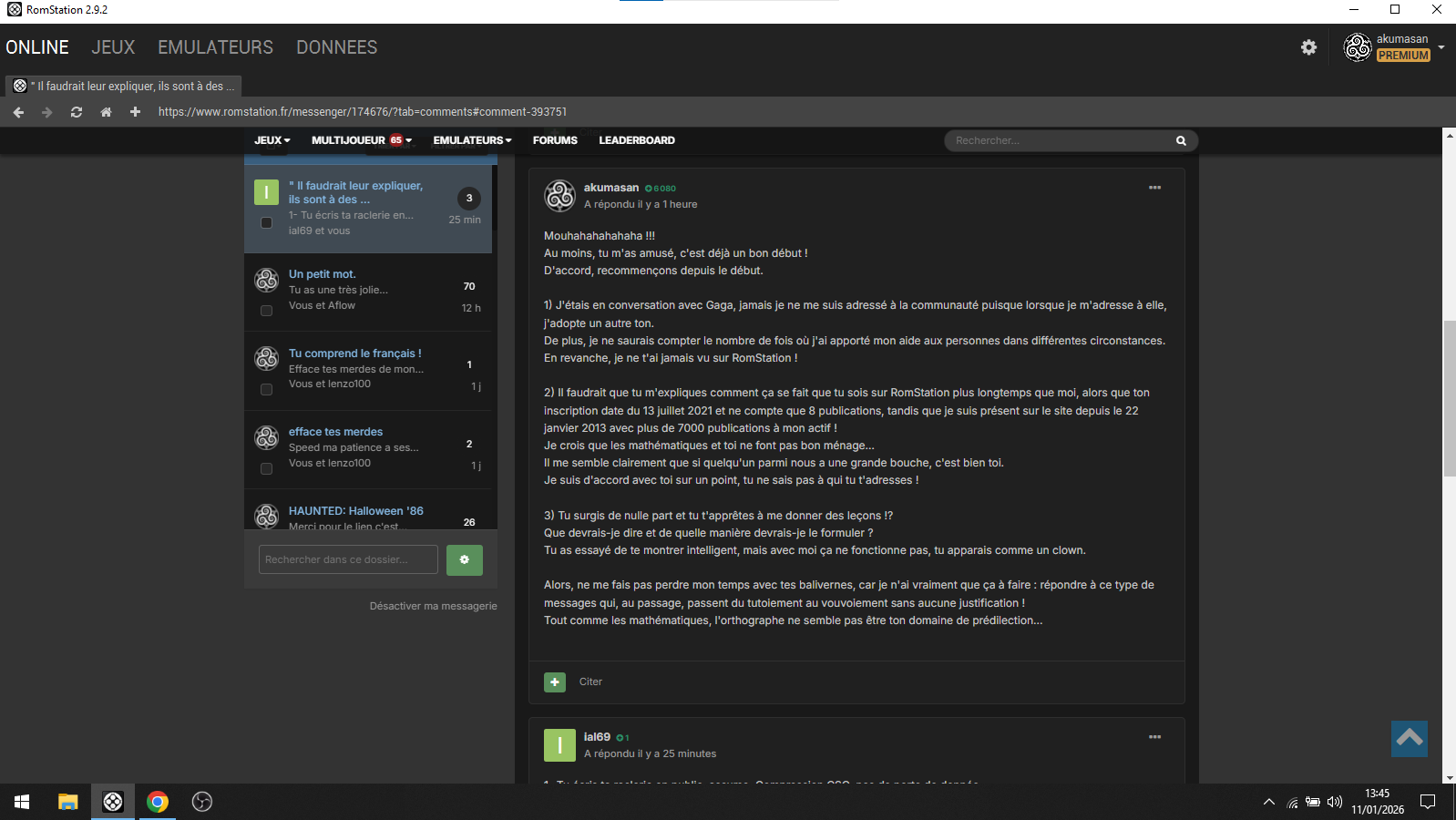Viewport: 1456px width, 820px height.
Task: Click the green folder settings gear button
Action: coord(464,559)
